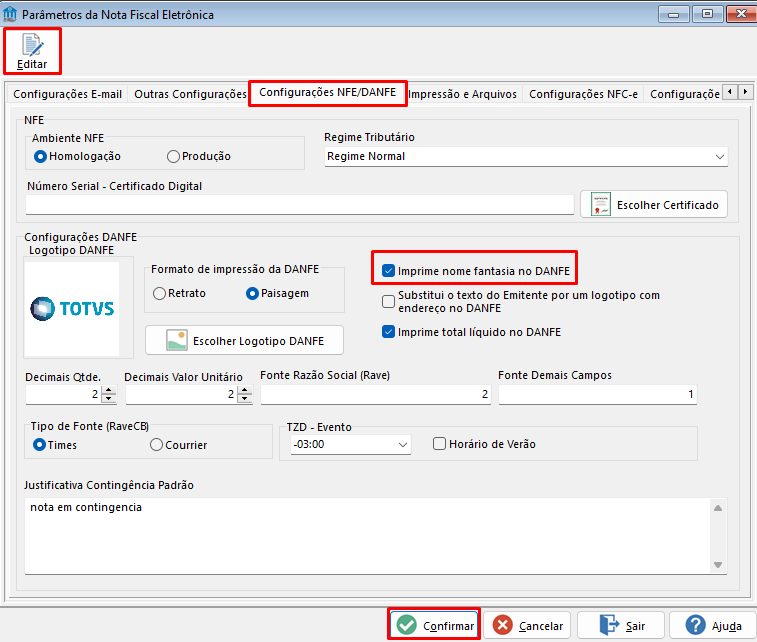Select Homologação environment radio
757x642 pixels.
click(x=40, y=156)
